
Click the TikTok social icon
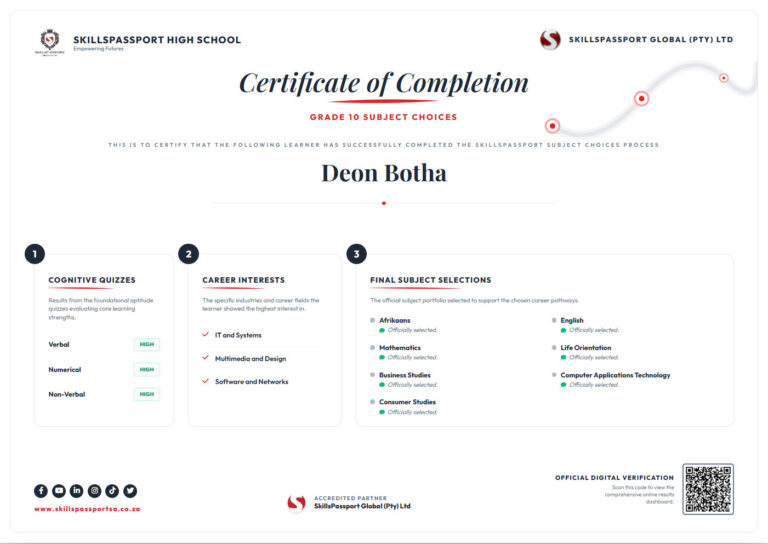(112, 490)
